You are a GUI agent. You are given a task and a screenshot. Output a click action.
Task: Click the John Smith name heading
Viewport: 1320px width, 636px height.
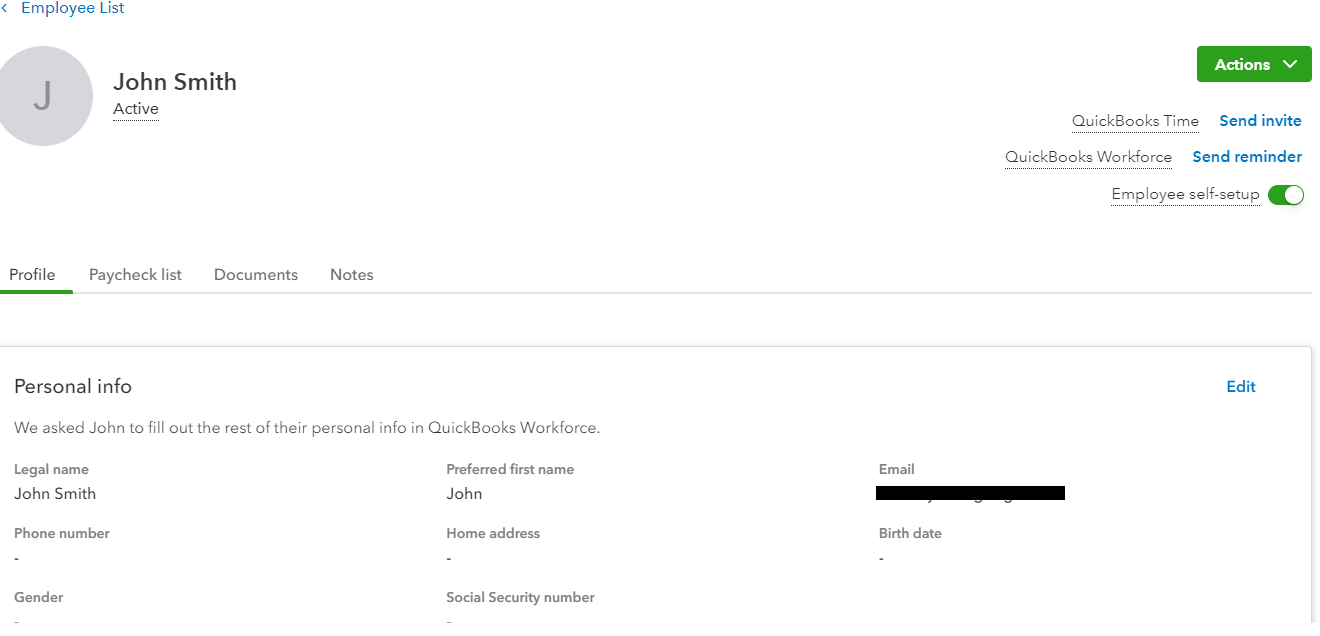pos(175,82)
